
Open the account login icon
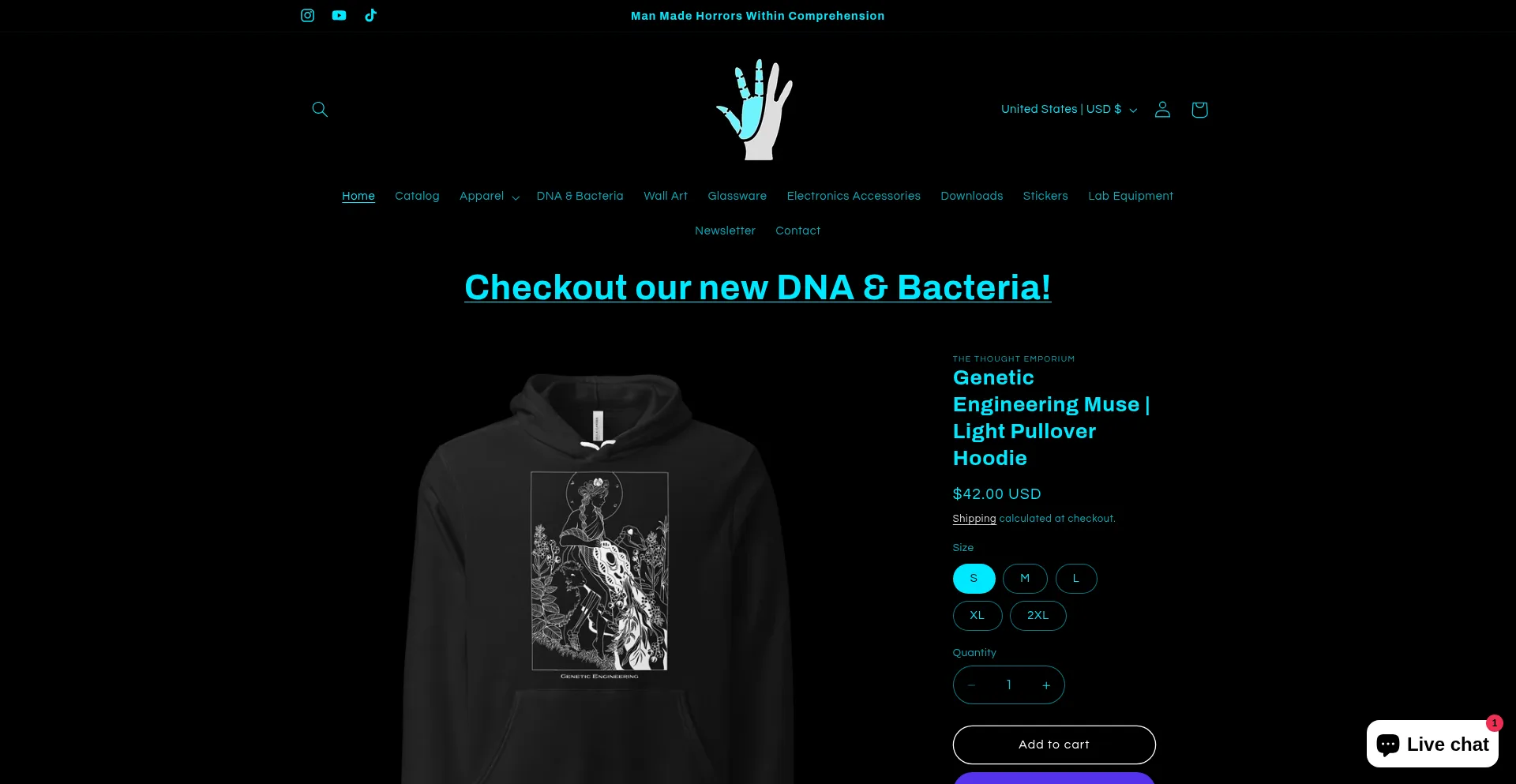[1162, 110]
